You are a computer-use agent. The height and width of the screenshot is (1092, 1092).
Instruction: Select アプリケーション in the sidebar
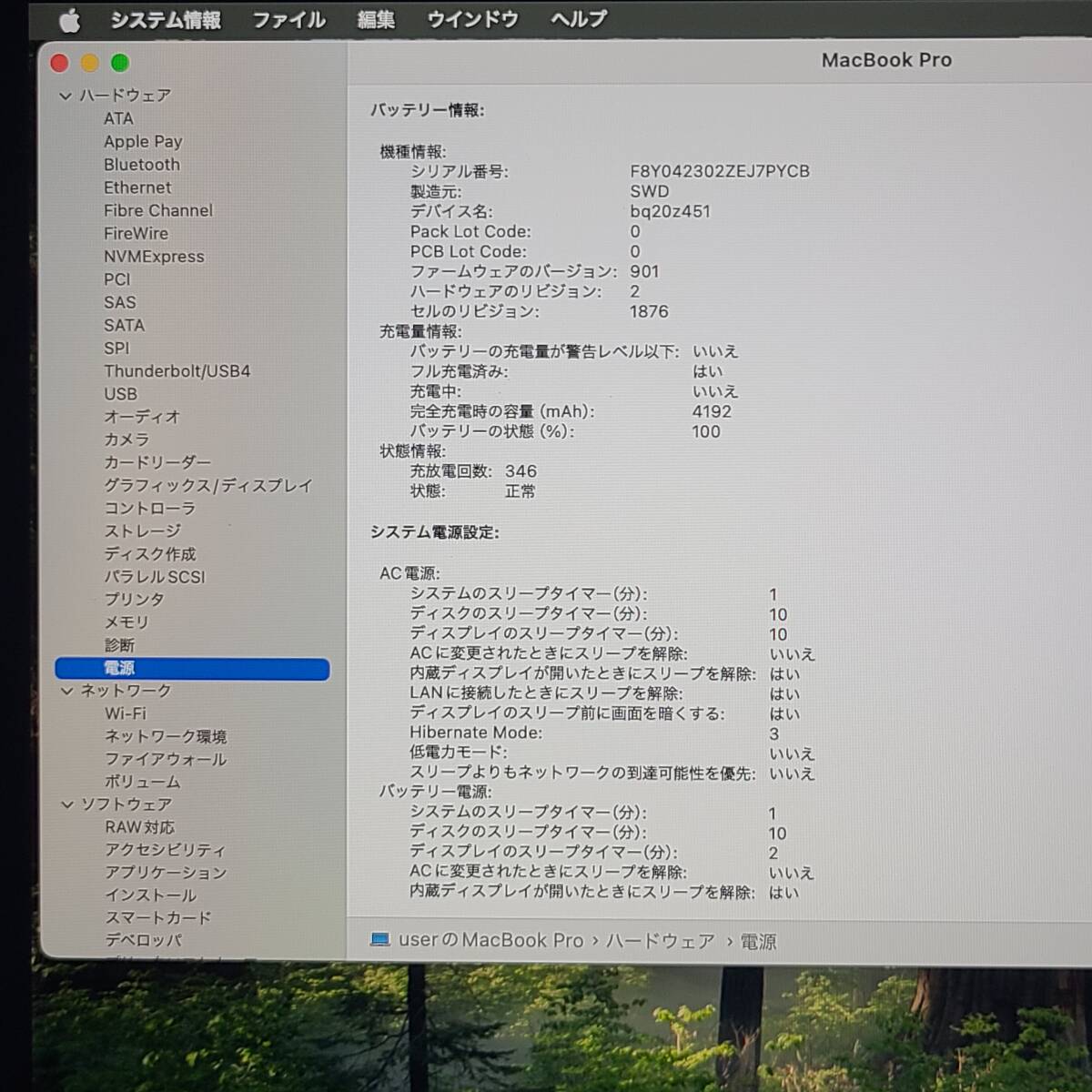tap(166, 874)
